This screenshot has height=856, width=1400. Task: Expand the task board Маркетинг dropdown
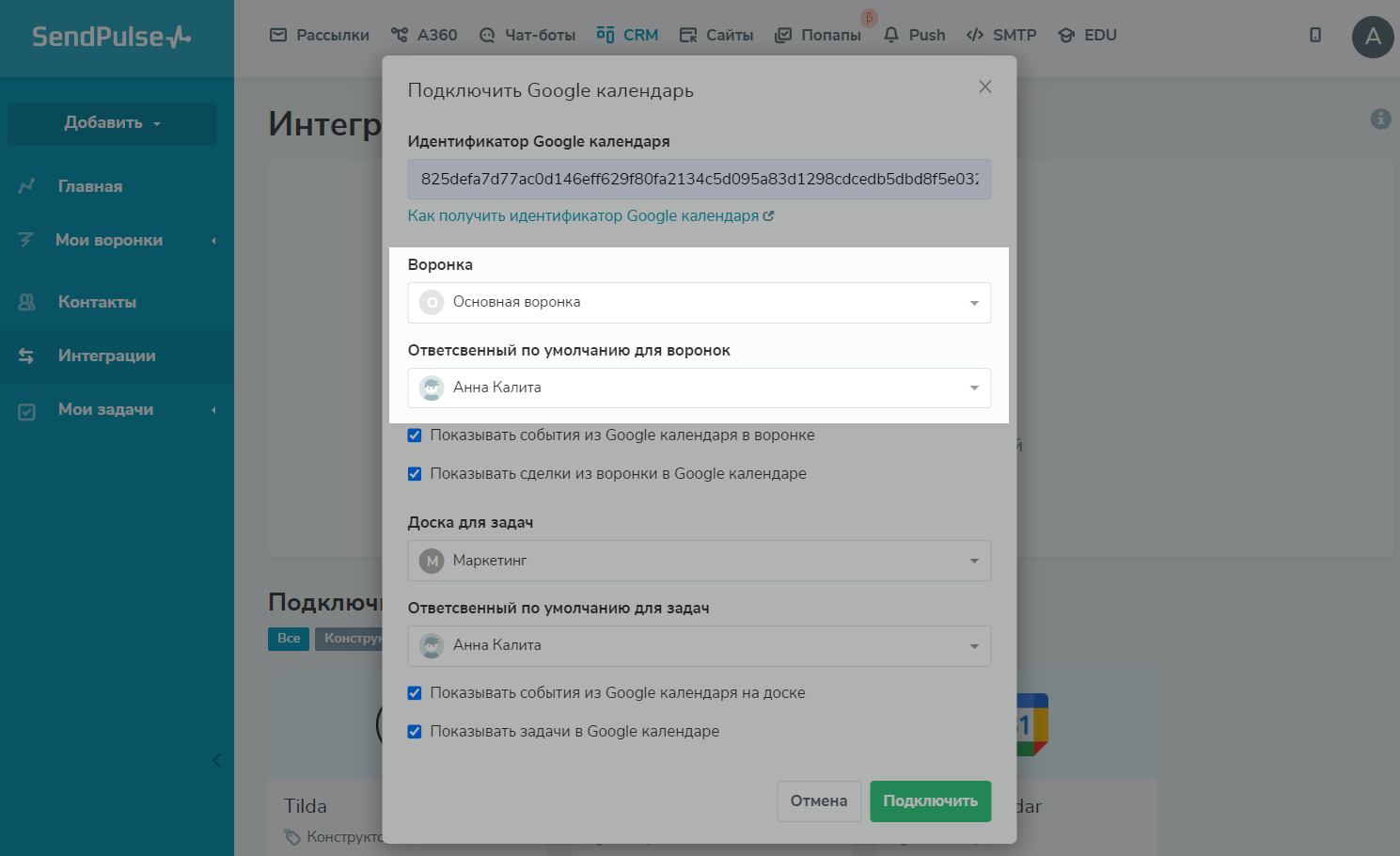pyautogui.click(x=699, y=561)
